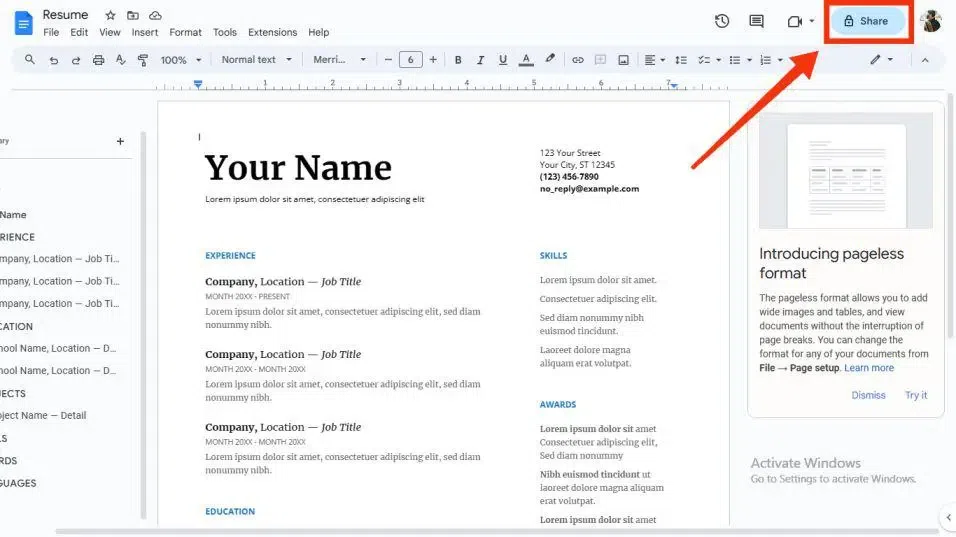Open the Merriweather font dropdown
This screenshot has height=537, width=956.
coord(340,60)
